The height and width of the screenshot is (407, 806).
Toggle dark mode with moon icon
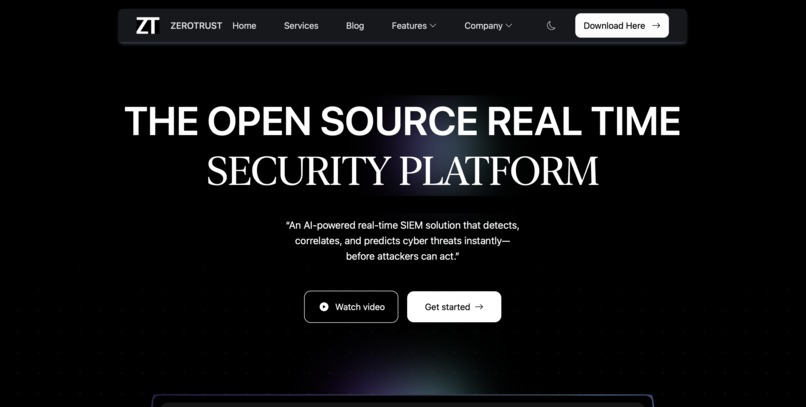551,26
